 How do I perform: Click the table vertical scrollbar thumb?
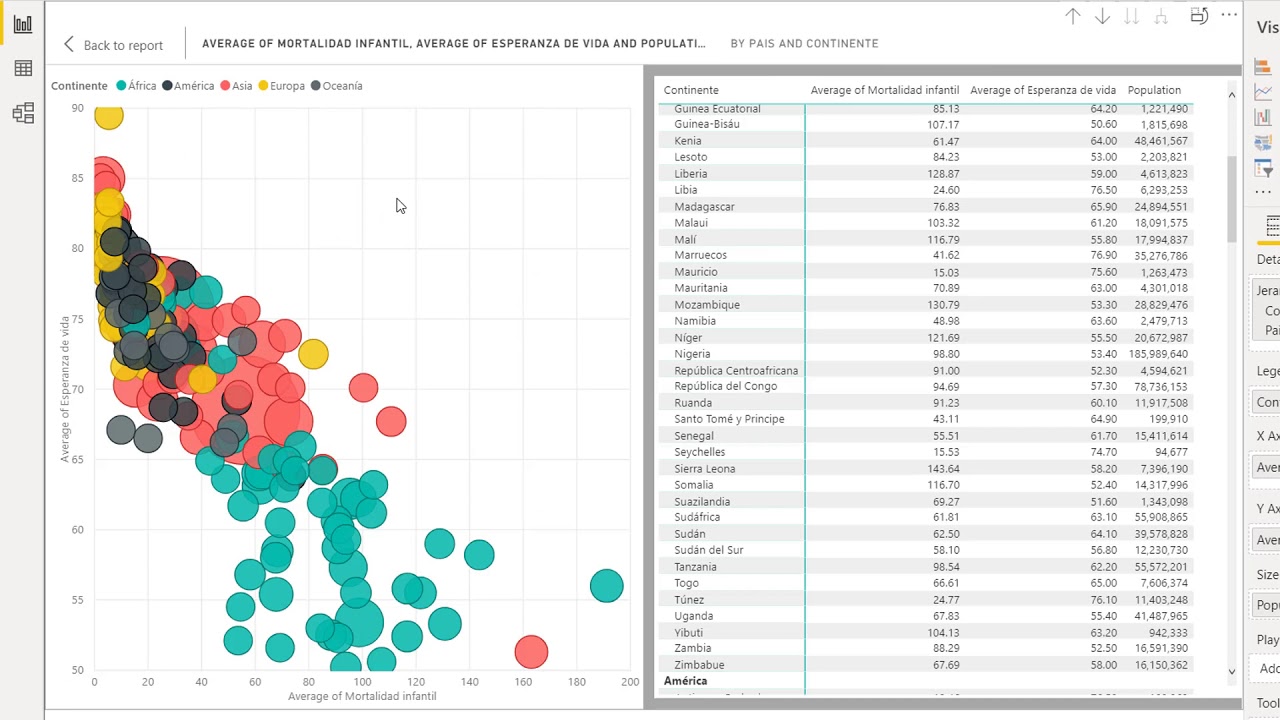pos(1232,198)
